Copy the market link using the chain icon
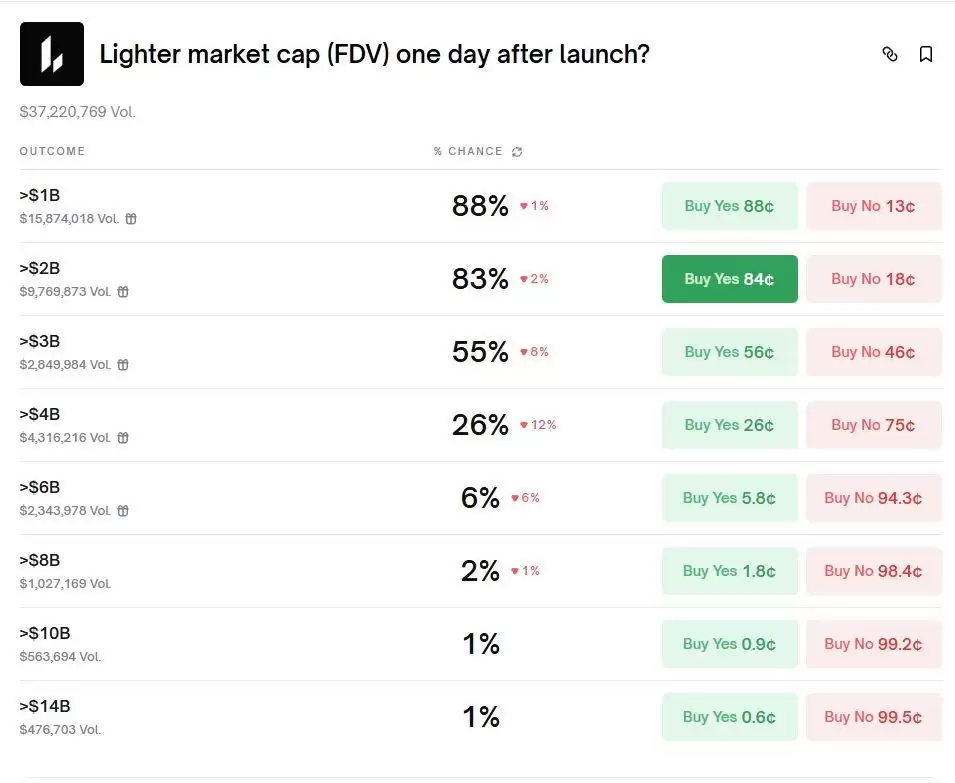 coord(890,55)
